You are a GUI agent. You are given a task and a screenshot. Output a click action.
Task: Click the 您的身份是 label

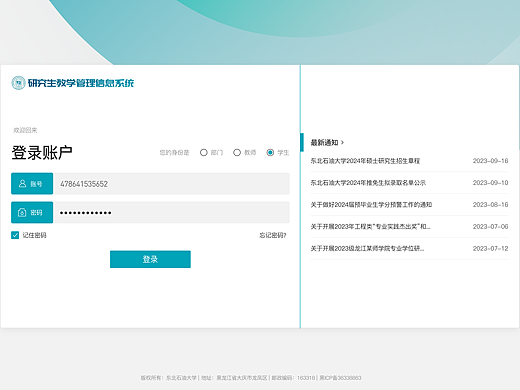(174, 153)
